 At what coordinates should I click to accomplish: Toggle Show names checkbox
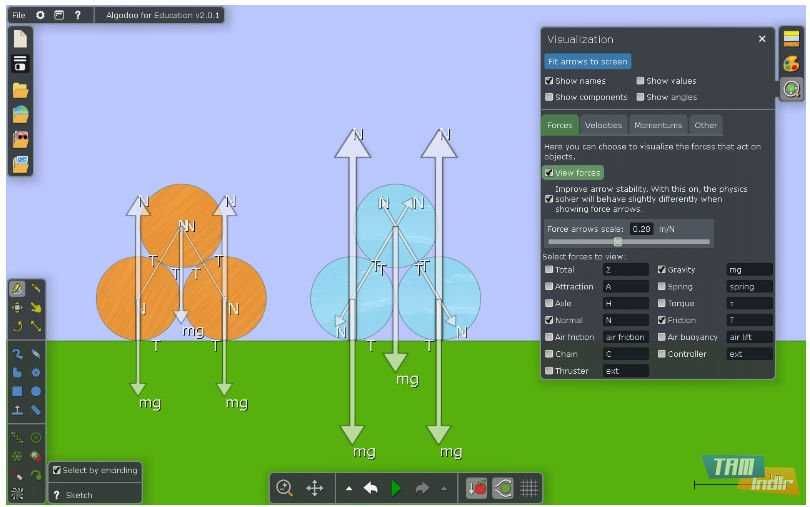(x=549, y=81)
